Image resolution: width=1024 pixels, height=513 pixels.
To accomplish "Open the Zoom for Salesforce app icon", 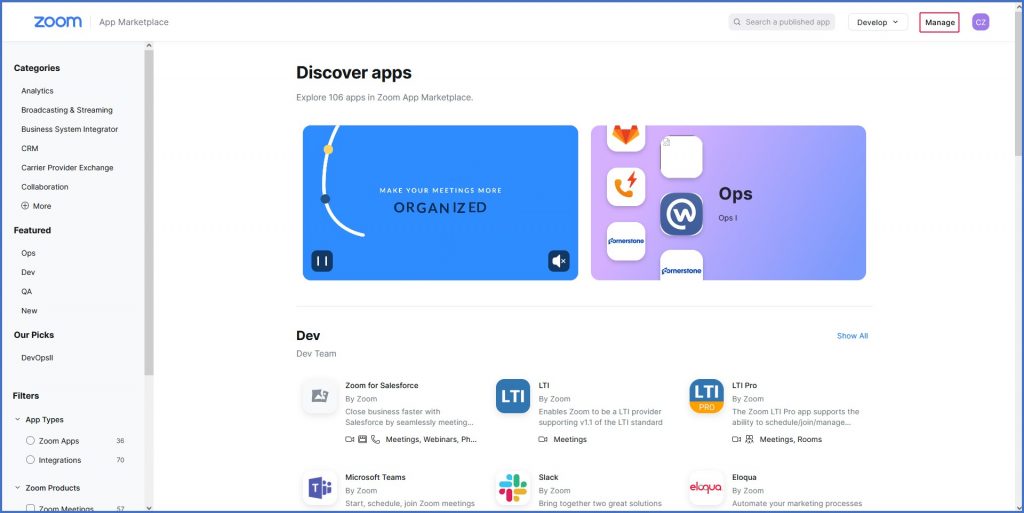I will (320, 397).
